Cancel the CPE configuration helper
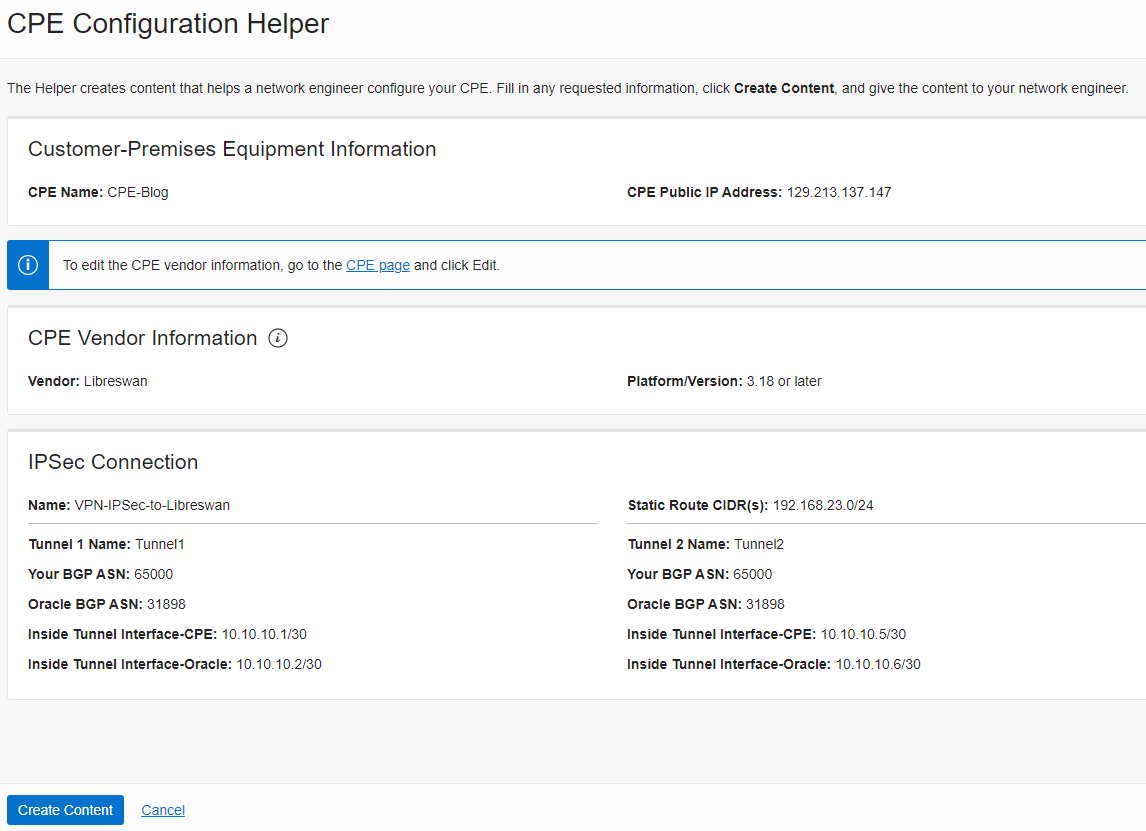Viewport: 1146px width, 831px height. click(163, 810)
